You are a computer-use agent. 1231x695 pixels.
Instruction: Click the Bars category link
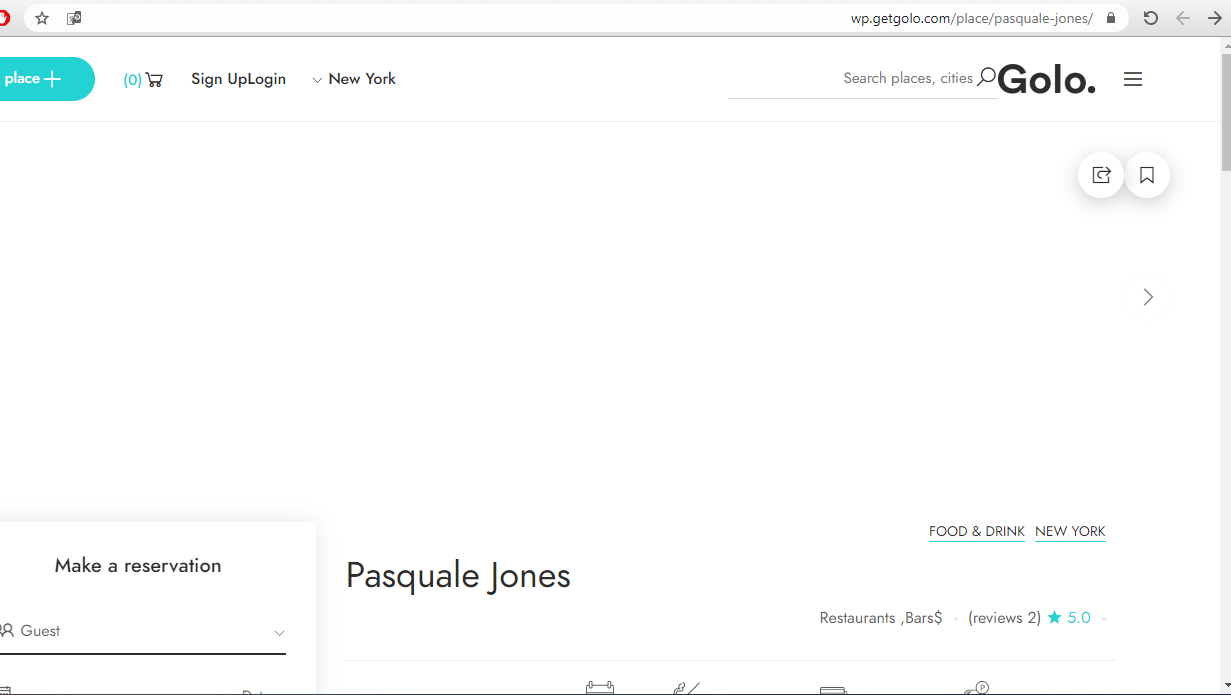coord(918,618)
